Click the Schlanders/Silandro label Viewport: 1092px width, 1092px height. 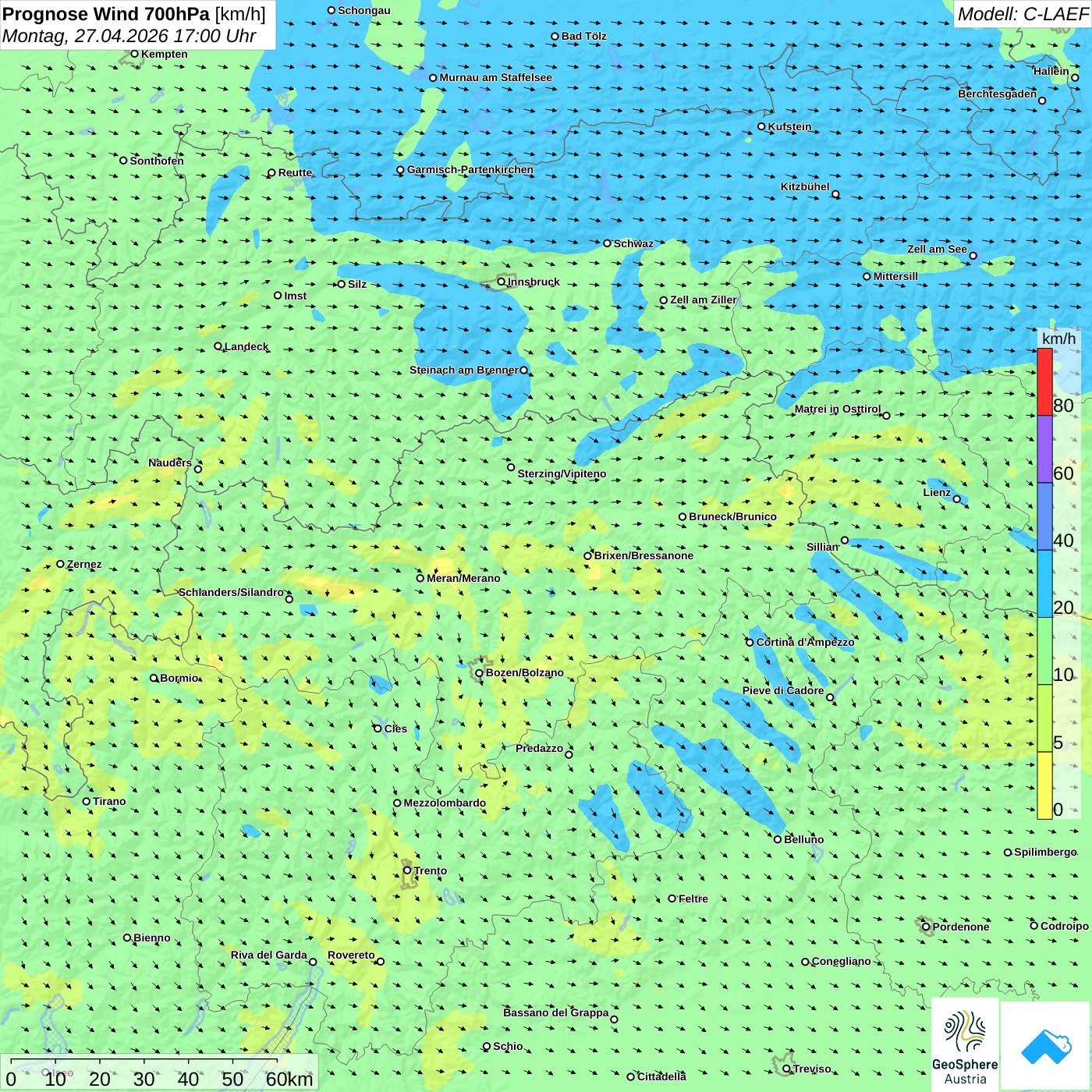pos(232,592)
